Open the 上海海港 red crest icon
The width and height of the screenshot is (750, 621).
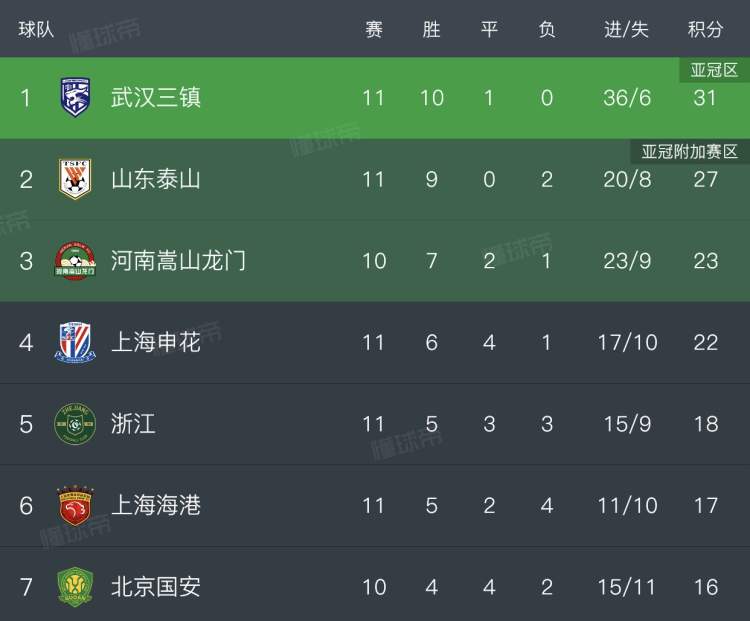tap(75, 506)
